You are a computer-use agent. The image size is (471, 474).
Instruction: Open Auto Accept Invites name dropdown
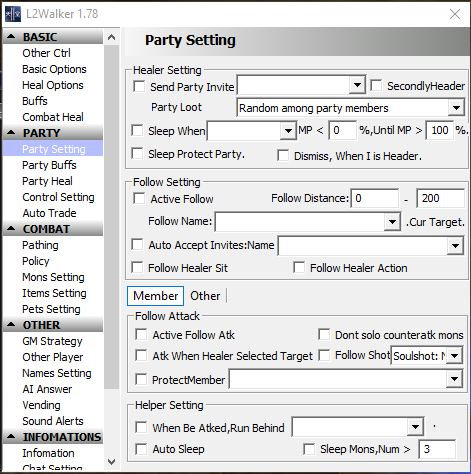tap(455, 246)
